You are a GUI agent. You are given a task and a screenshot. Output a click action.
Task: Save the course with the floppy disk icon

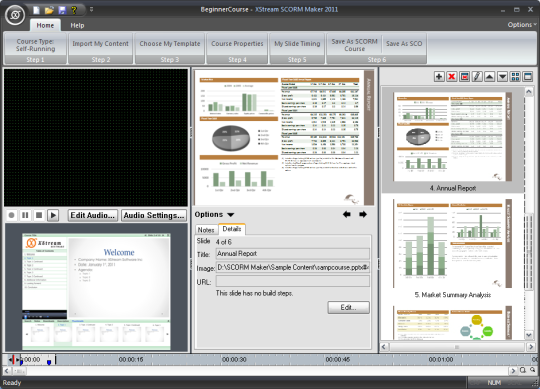(x=62, y=10)
